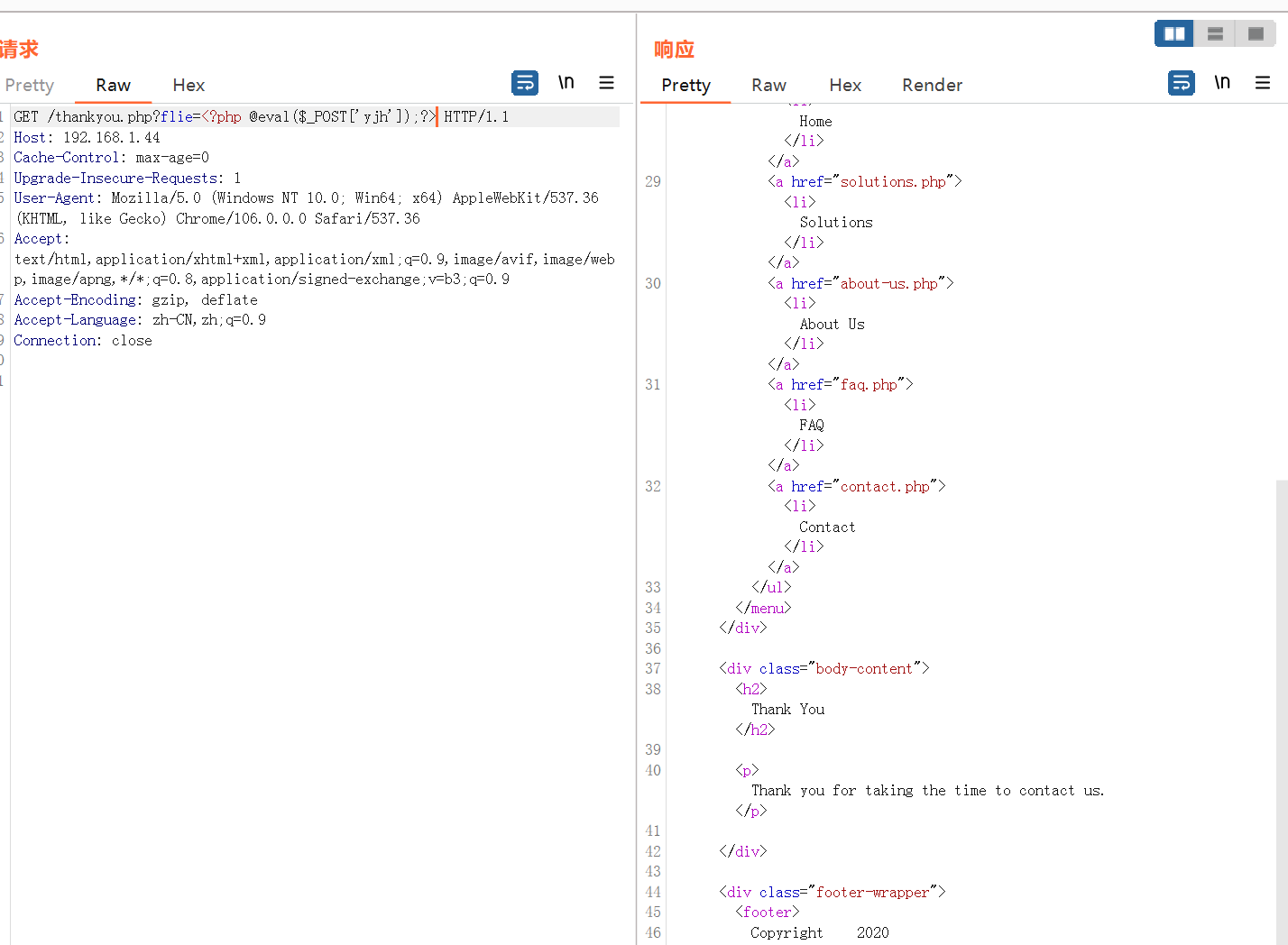Switch request view to Pretty tab
Image resolution: width=1288 pixels, height=945 pixels.
(29, 85)
